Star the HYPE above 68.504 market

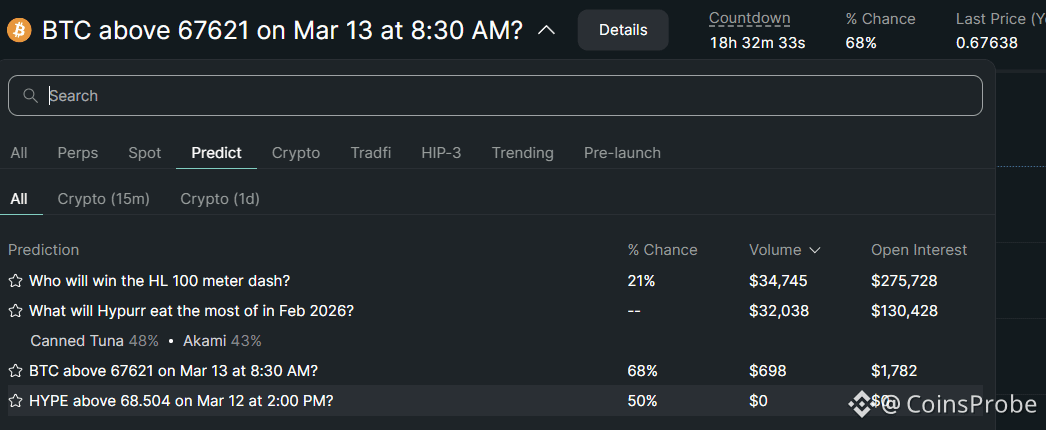coord(15,401)
